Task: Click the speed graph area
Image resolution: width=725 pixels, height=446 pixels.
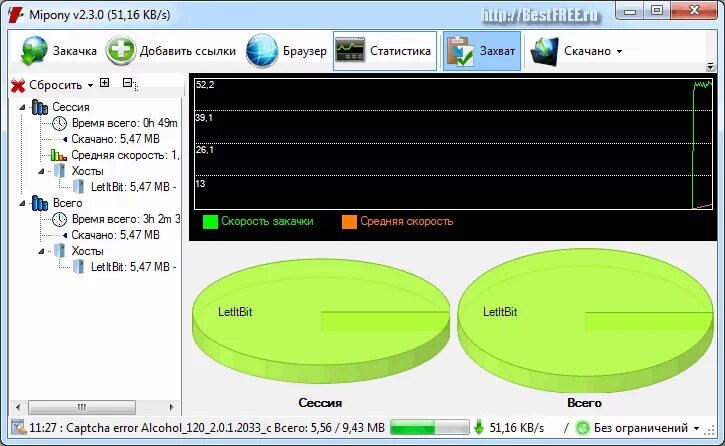Action: (x=453, y=144)
